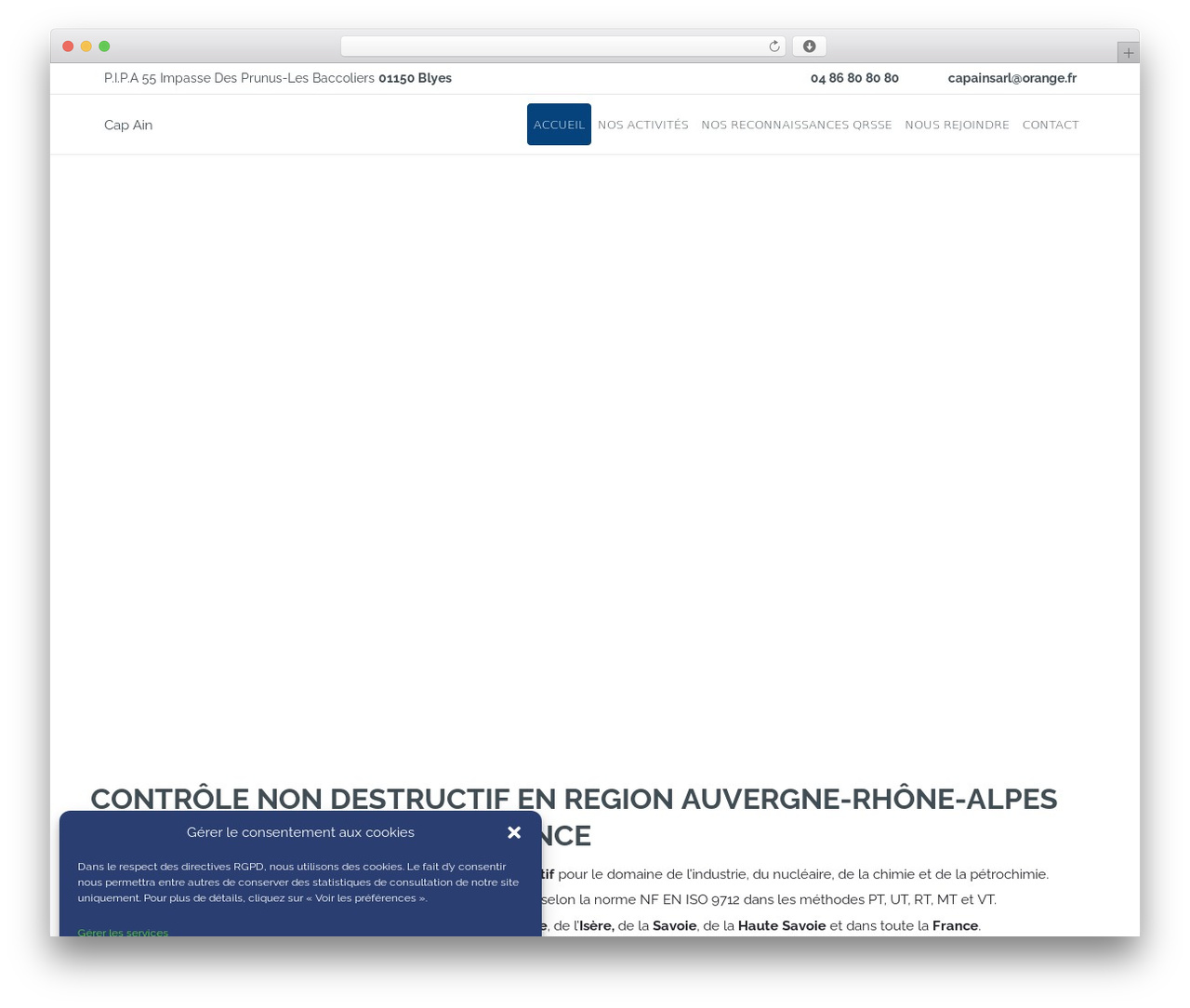Go to the Accueil menu item
This screenshot has height=1008, width=1190.
559,125
